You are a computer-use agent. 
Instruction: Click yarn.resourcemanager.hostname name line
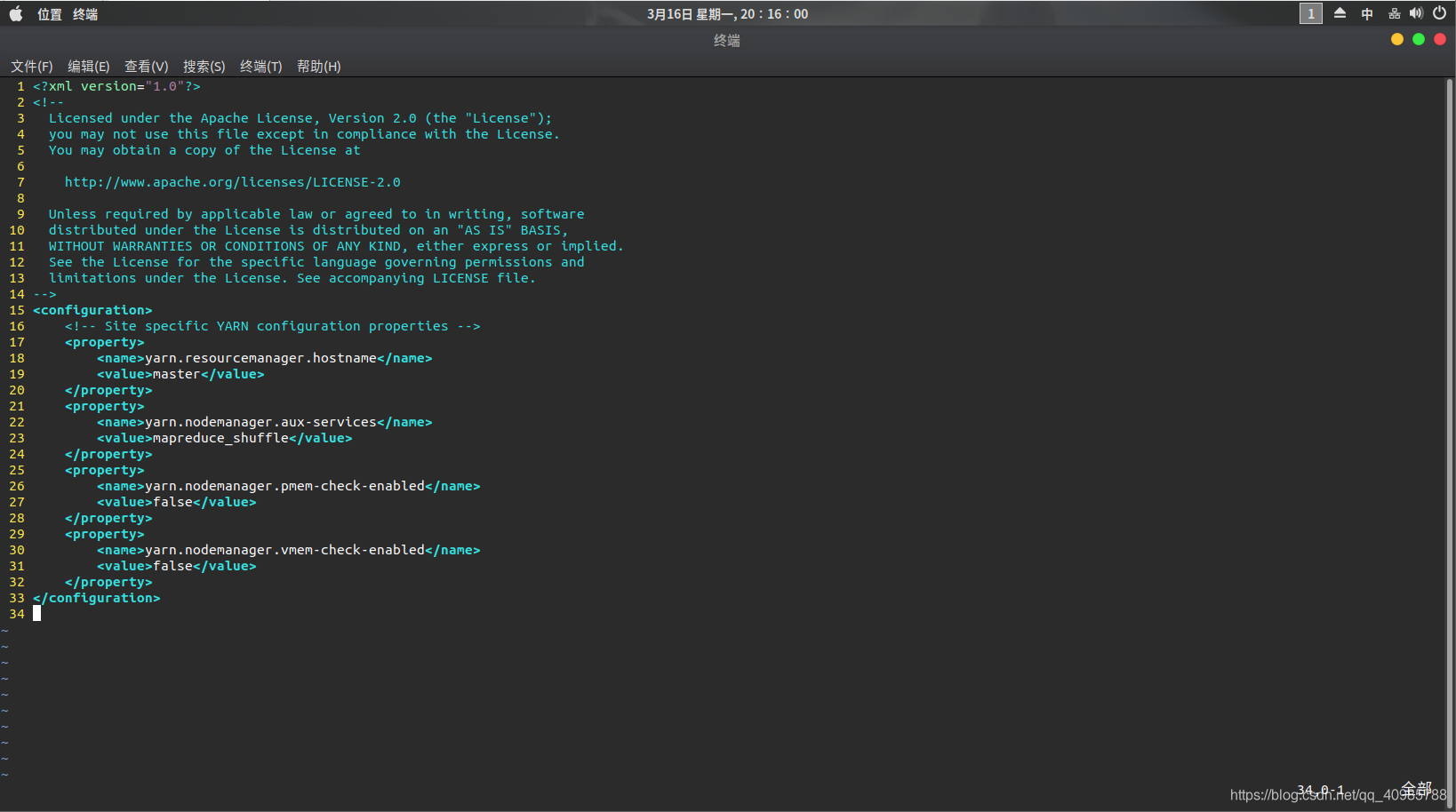265,358
